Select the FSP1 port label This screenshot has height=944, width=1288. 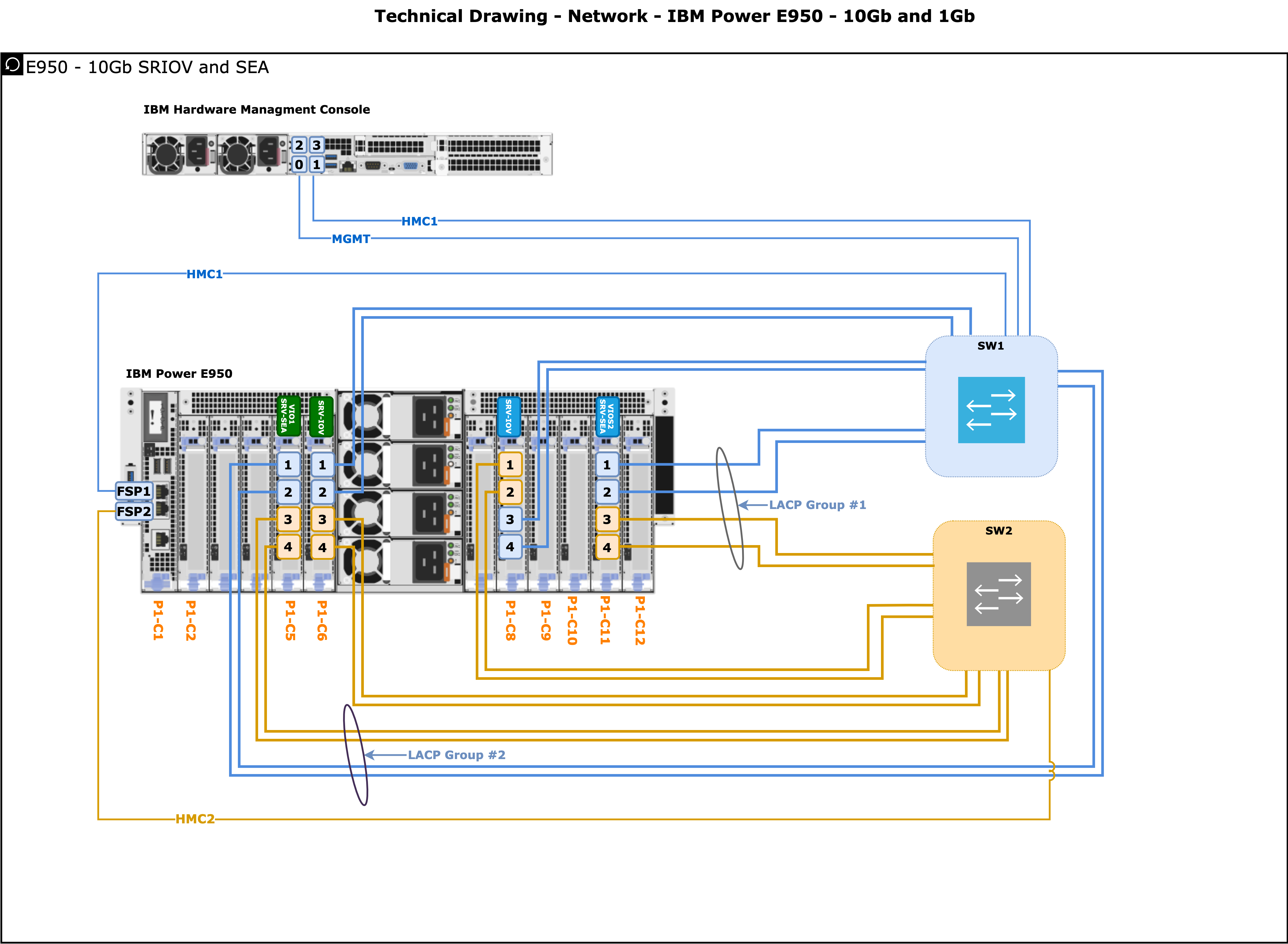coord(134,491)
